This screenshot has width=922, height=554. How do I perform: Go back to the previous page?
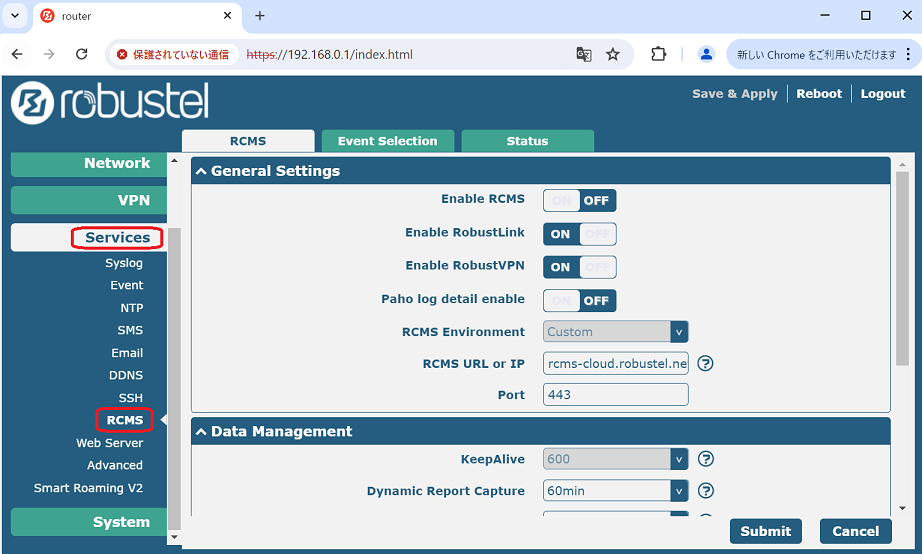tap(17, 54)
